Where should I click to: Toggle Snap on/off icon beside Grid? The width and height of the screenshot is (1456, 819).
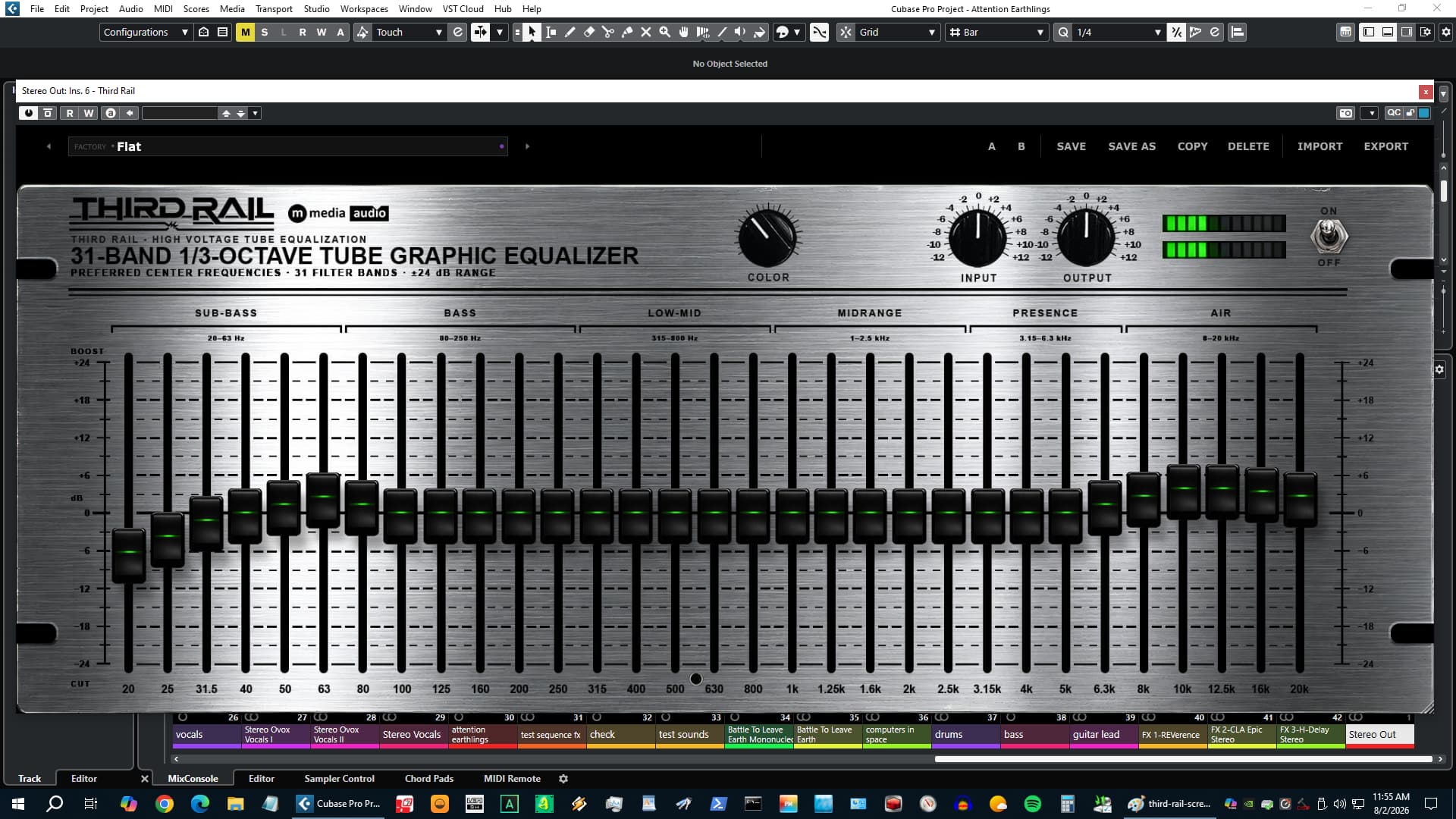846,32
